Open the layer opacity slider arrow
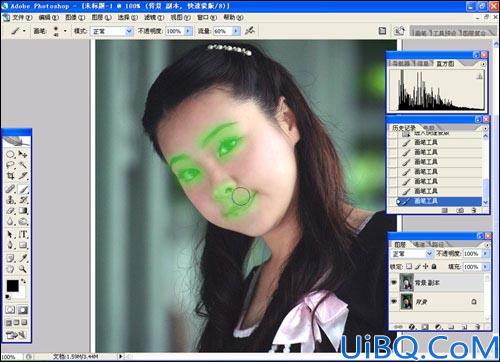 (x=485, y=254)
